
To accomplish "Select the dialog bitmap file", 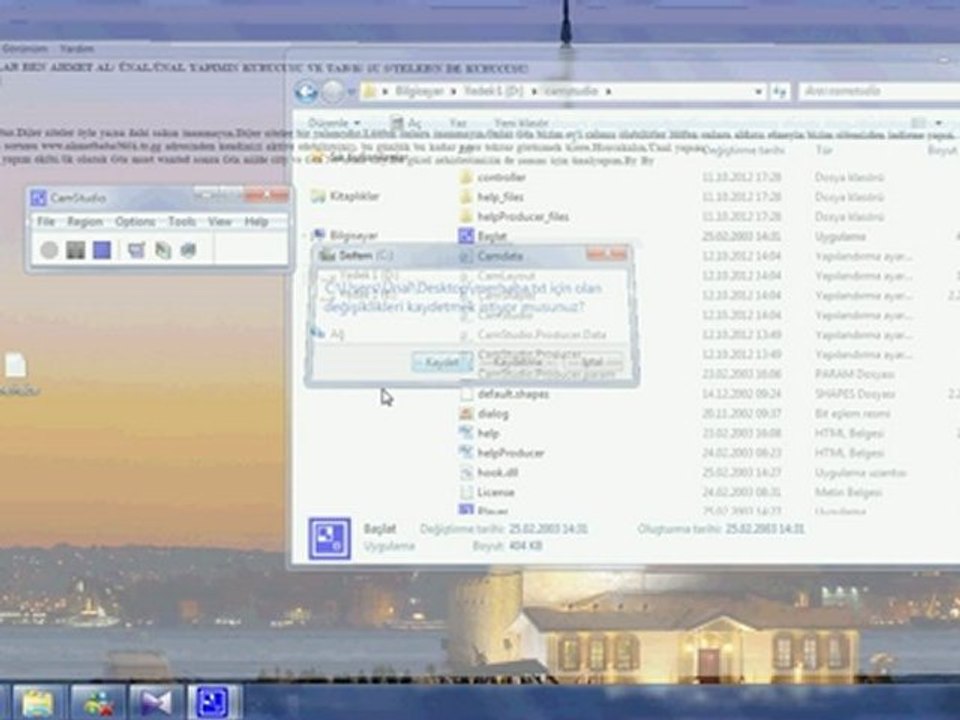I will click(x=484, y=414).
